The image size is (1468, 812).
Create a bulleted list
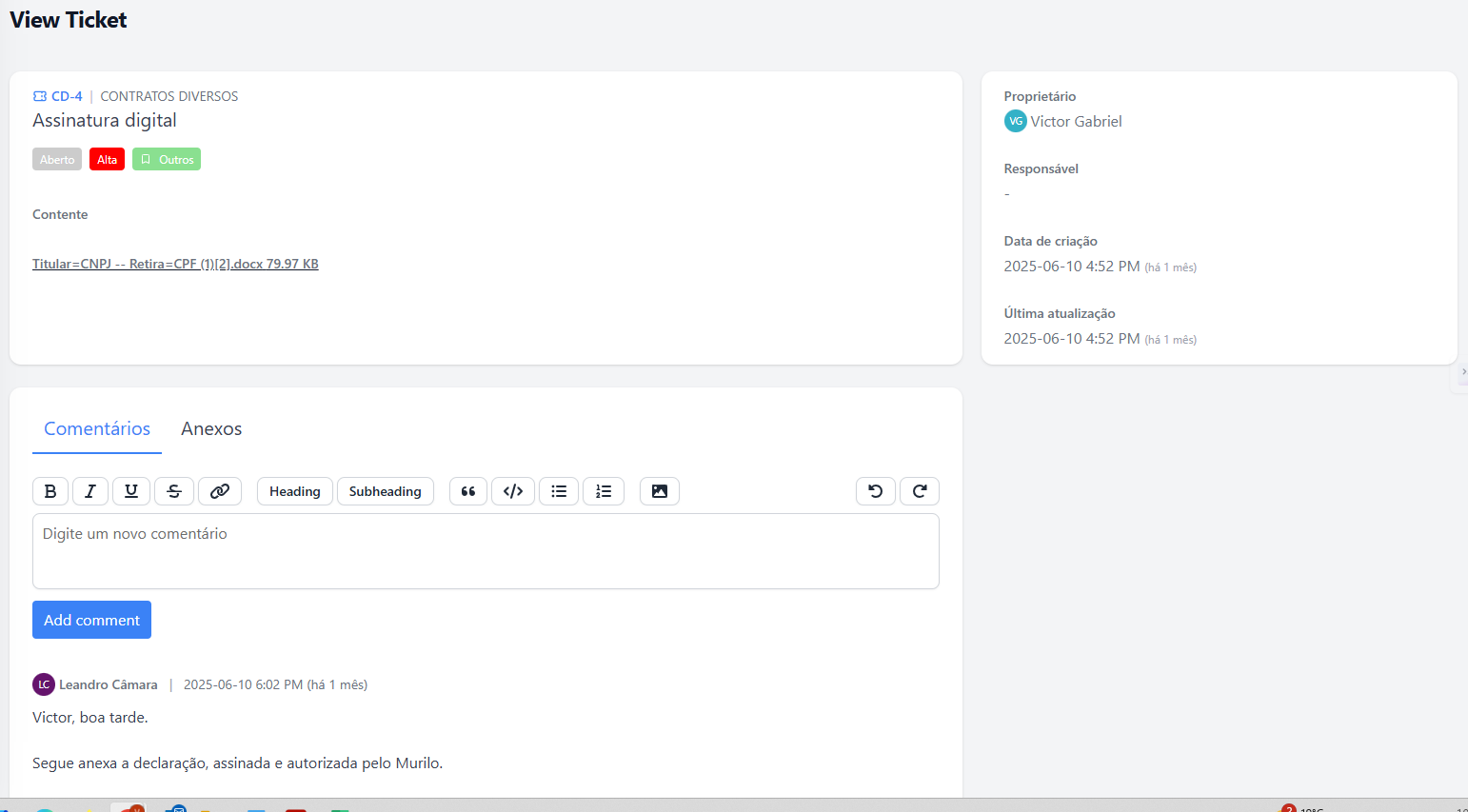click(x=559, y=491)
